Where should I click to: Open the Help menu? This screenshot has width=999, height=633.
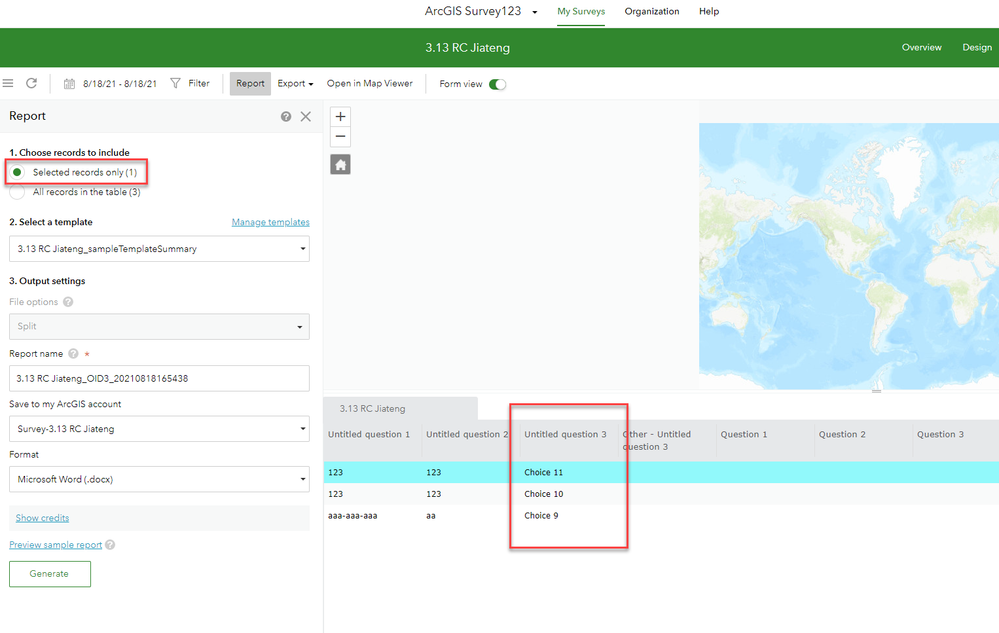pyautogui.click(x=709, y=11)
